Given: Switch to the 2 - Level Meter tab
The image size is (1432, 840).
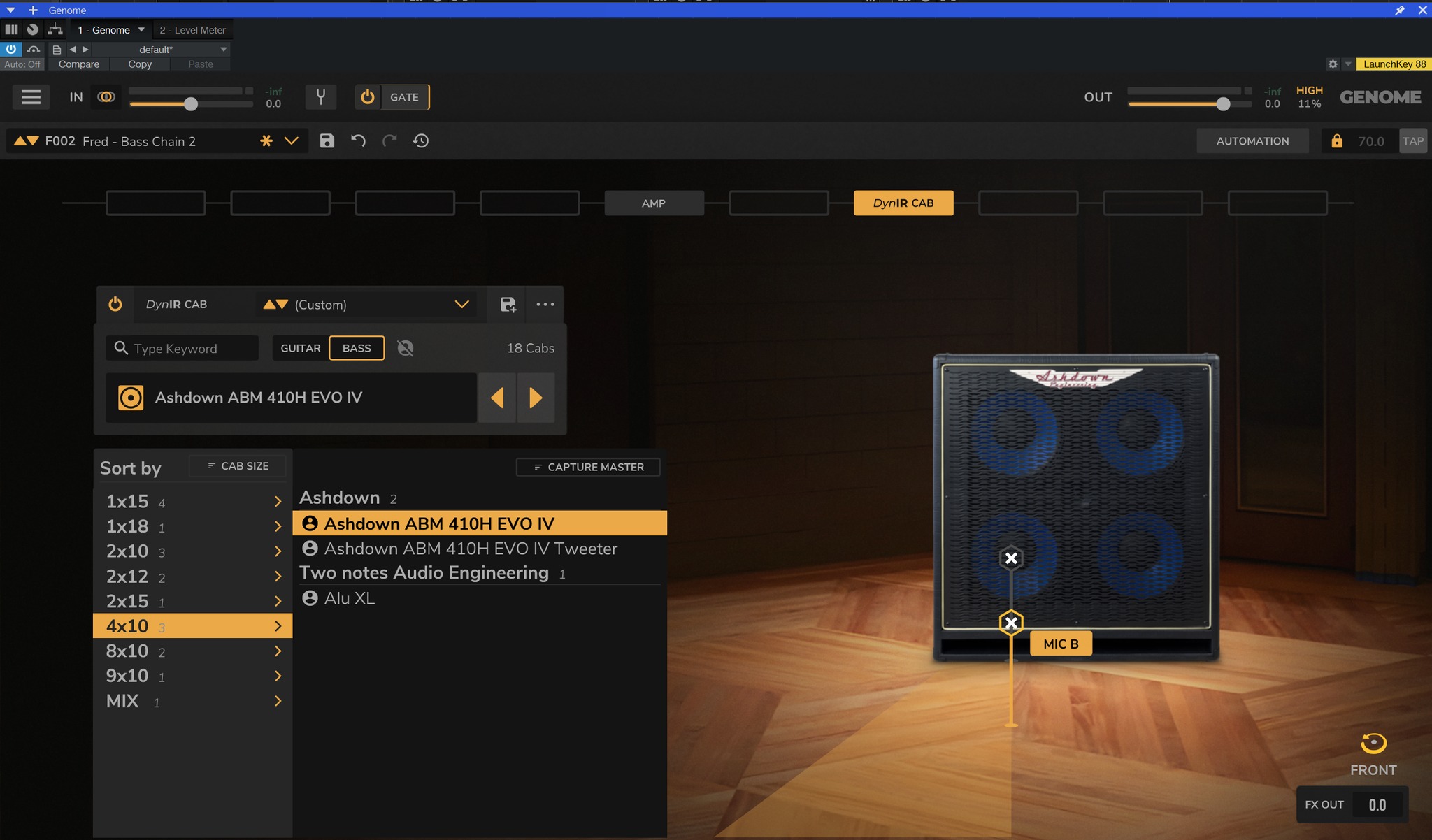Looking at the screenshot, I should (192, 30).
